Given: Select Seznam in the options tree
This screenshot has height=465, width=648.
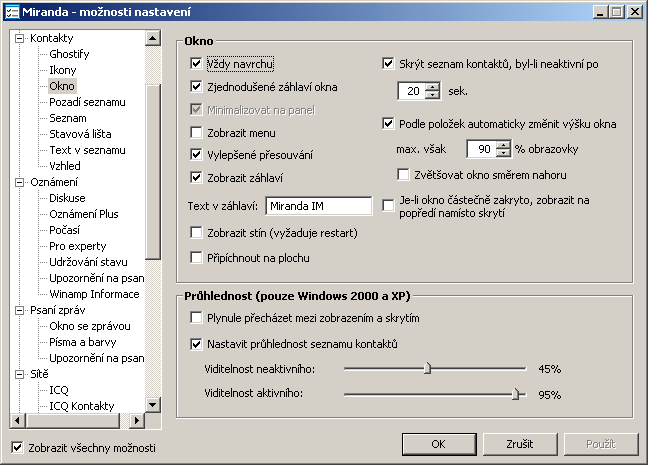Looking at the screenshot, I should pyautogui.click(x=68, y=118).
